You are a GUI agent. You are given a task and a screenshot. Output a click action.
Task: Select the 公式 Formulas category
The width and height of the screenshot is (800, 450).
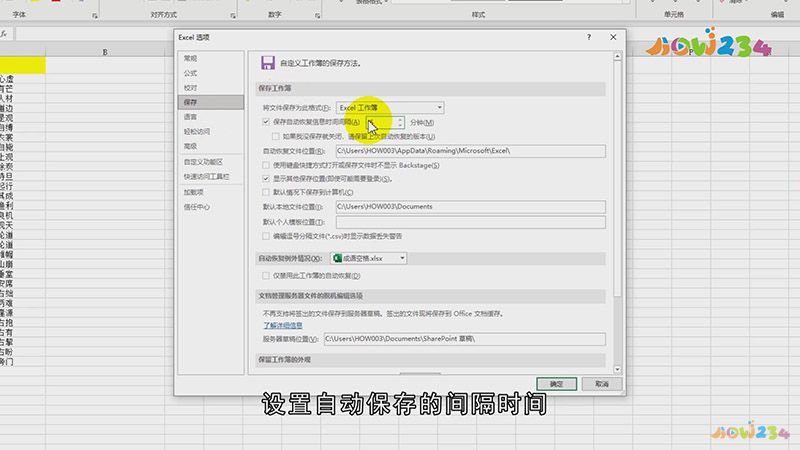211,73
